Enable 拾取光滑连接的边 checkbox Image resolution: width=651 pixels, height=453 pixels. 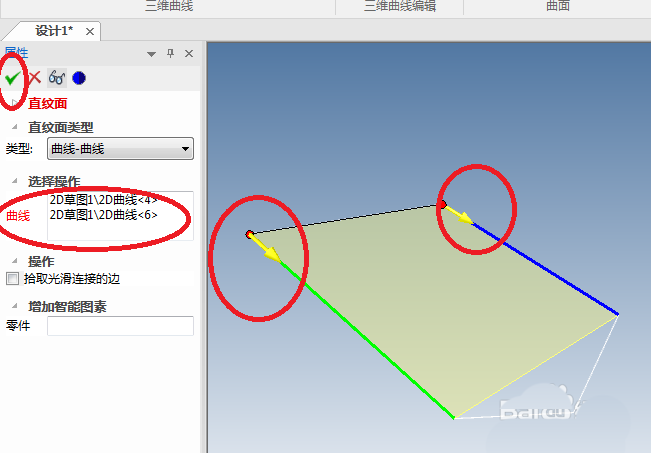(x=12, y=278)
